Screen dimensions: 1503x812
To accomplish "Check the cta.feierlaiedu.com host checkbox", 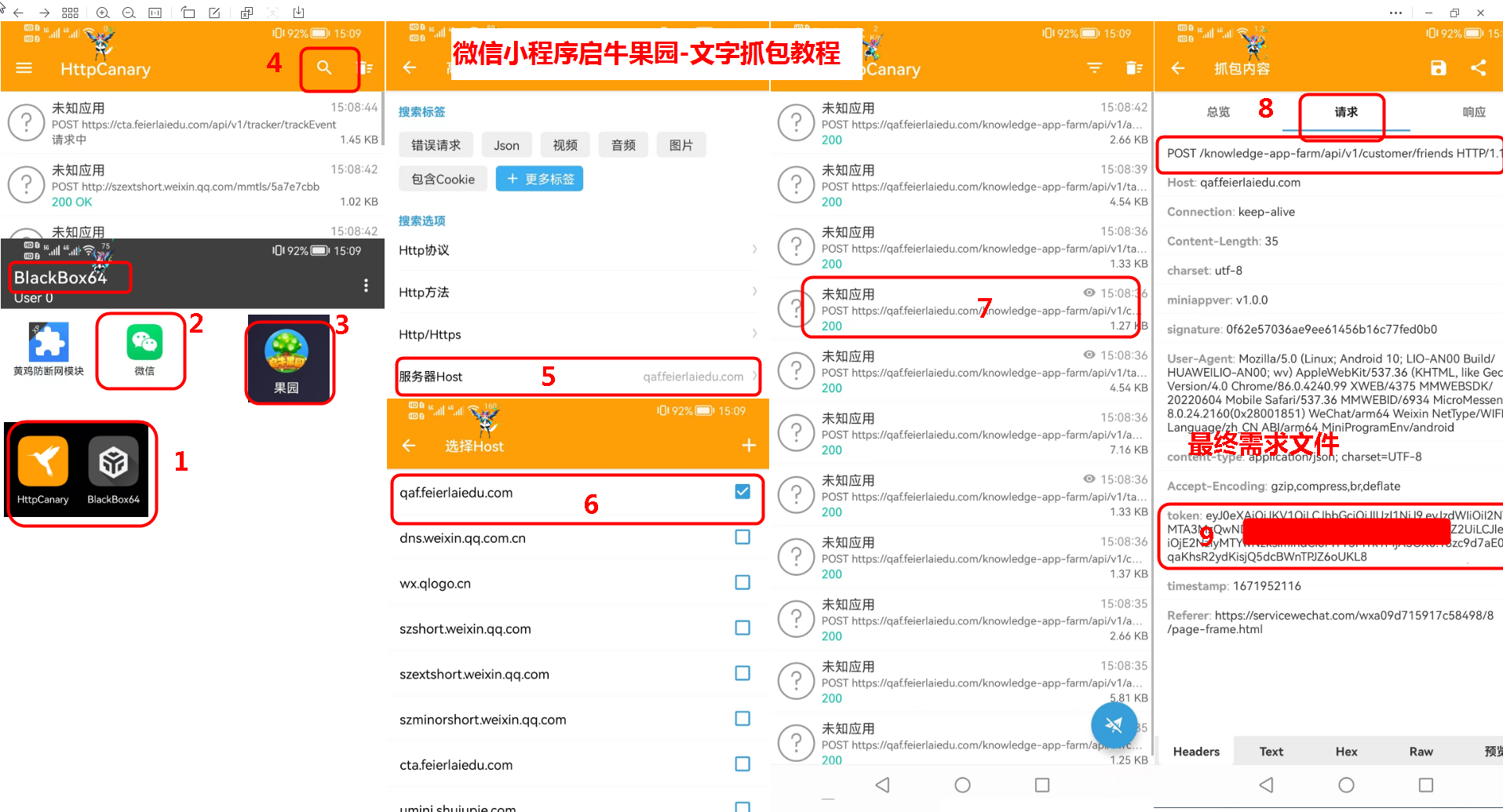I will coord(742,763).
